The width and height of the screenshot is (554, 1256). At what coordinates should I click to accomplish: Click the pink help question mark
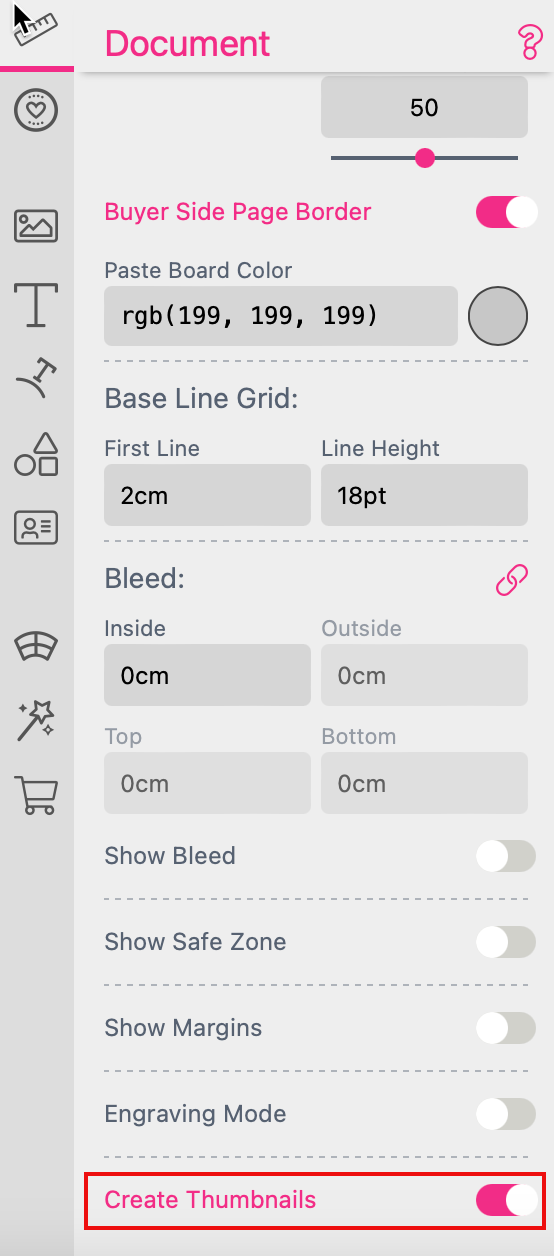(528, 43)
